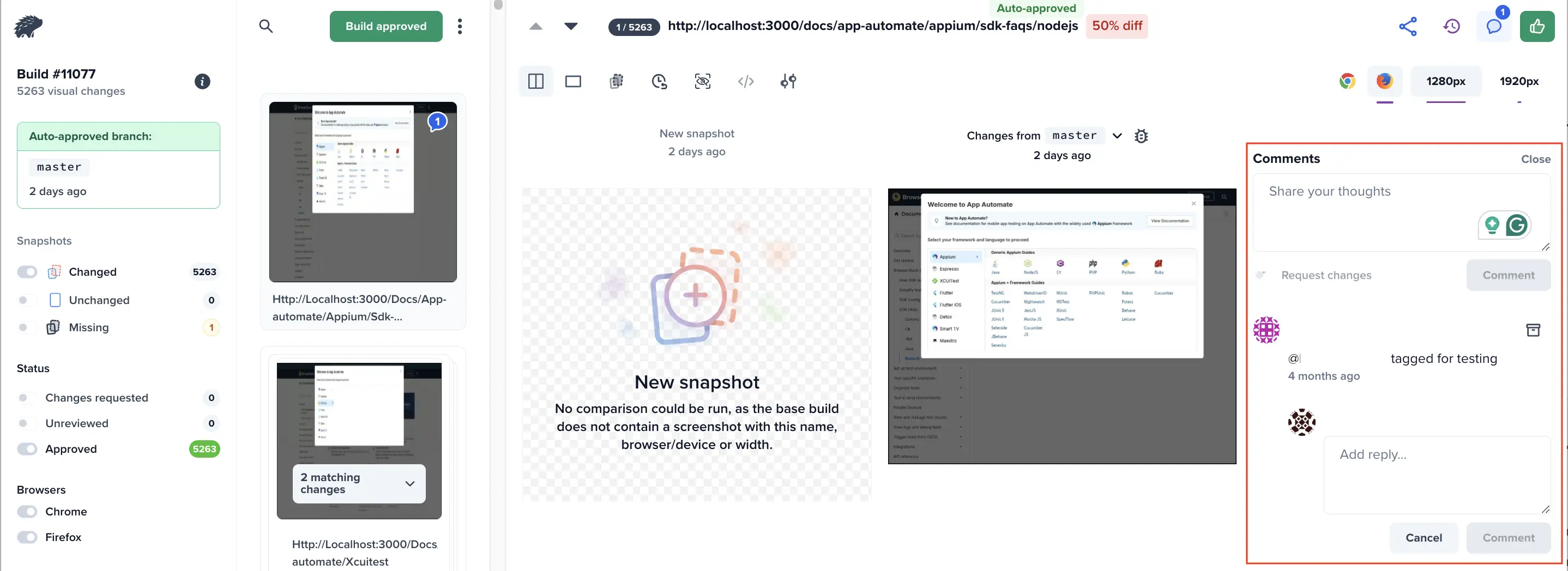Close the Comments panel
The image size is (1568, 571).
(1535, 159)
